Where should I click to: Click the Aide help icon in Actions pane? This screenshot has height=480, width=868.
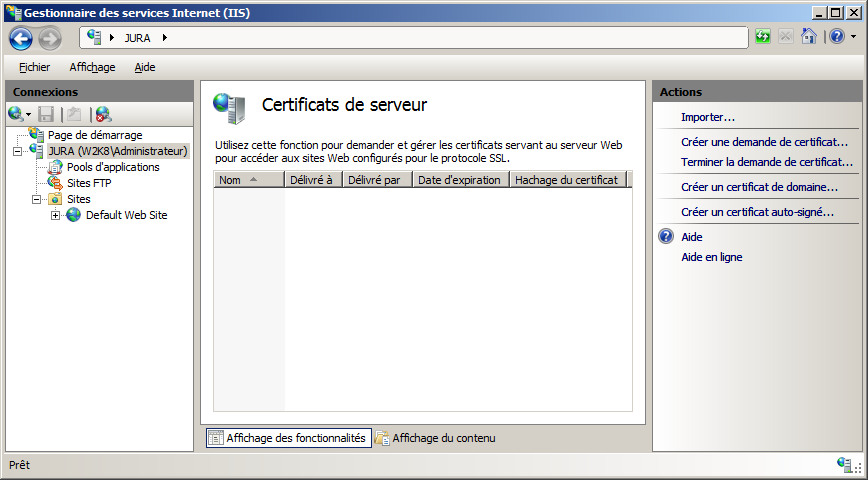[x=667, y=237]
